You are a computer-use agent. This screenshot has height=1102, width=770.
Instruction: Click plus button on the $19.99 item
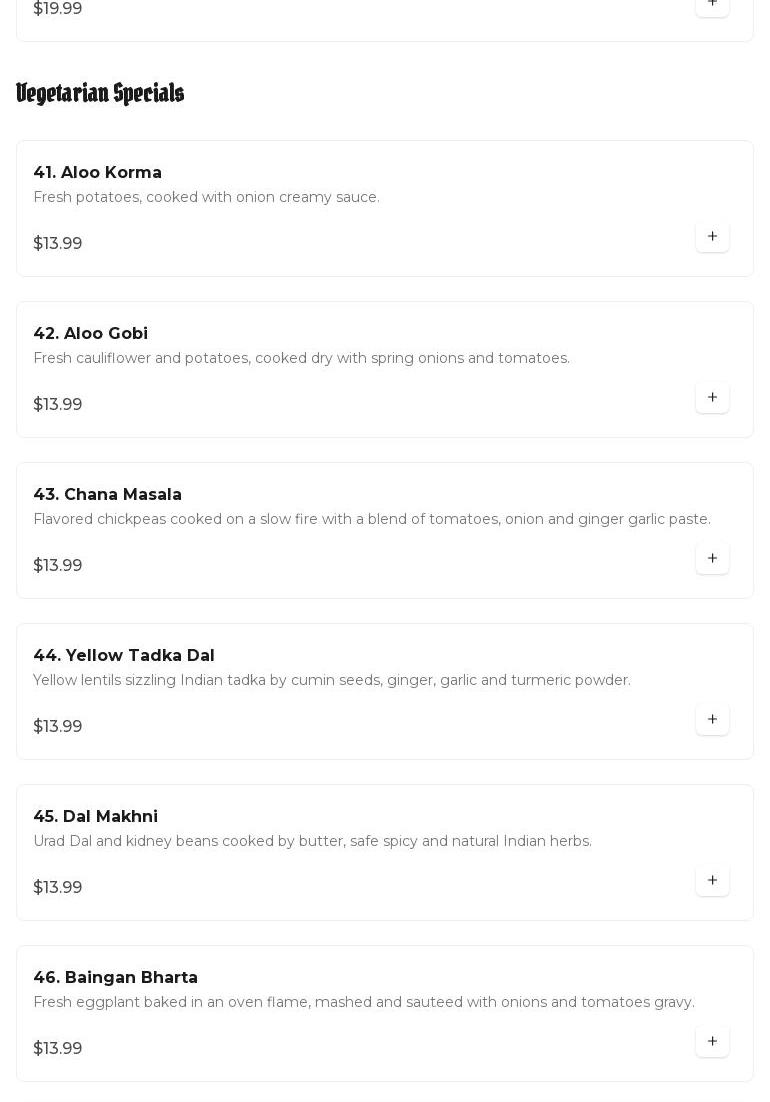coord(712,5)
